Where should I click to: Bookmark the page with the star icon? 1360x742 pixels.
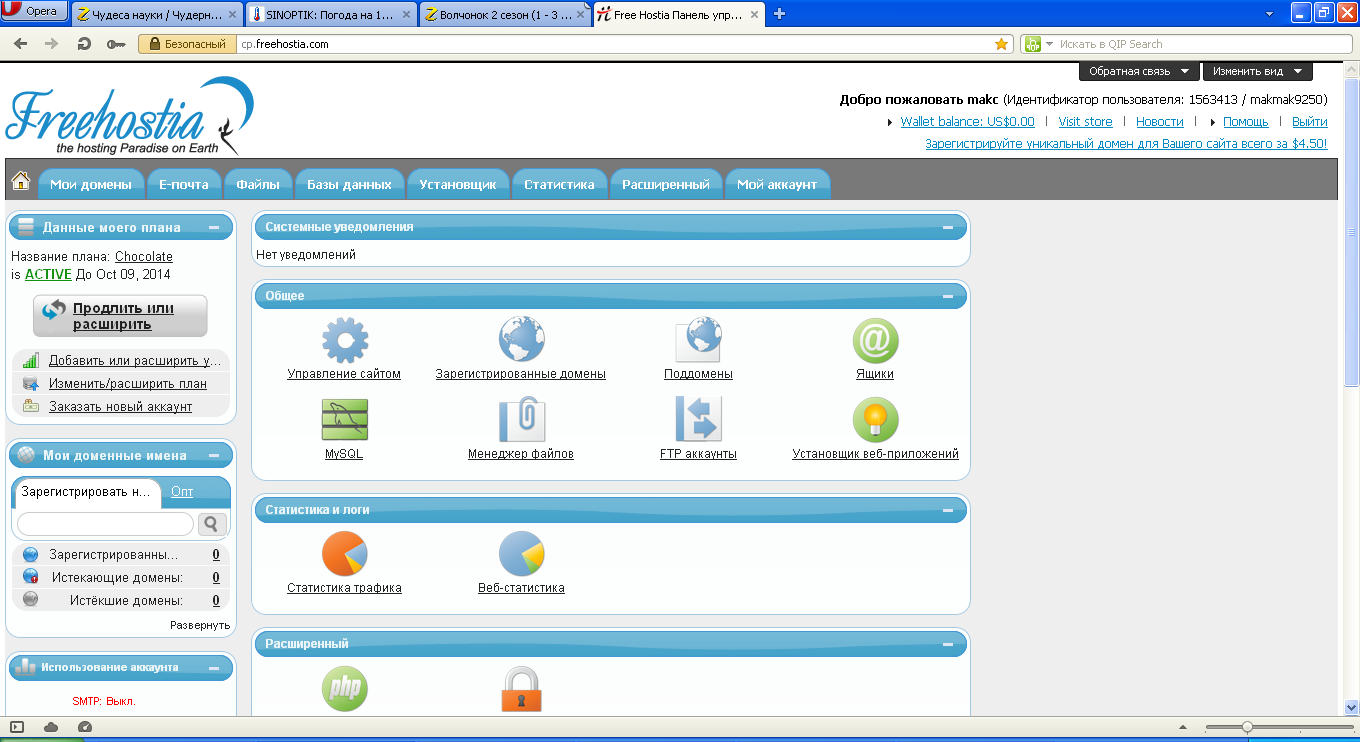(1002, 44)
